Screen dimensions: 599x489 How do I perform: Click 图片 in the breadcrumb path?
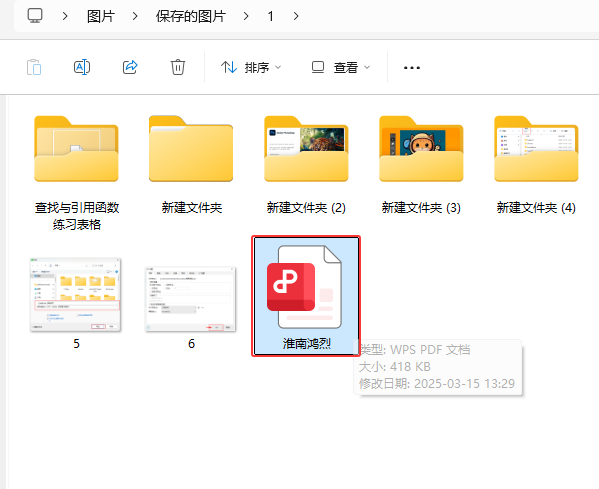(101, 16)
